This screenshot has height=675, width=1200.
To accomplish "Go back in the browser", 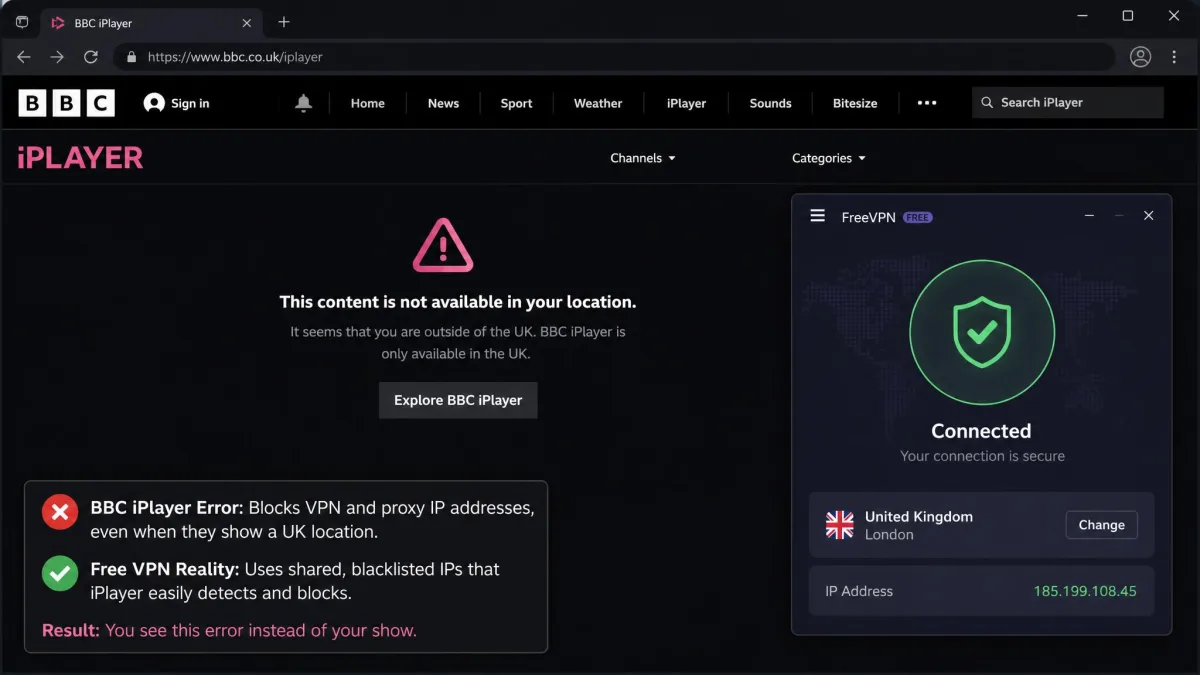I will (x=24, y=57).
